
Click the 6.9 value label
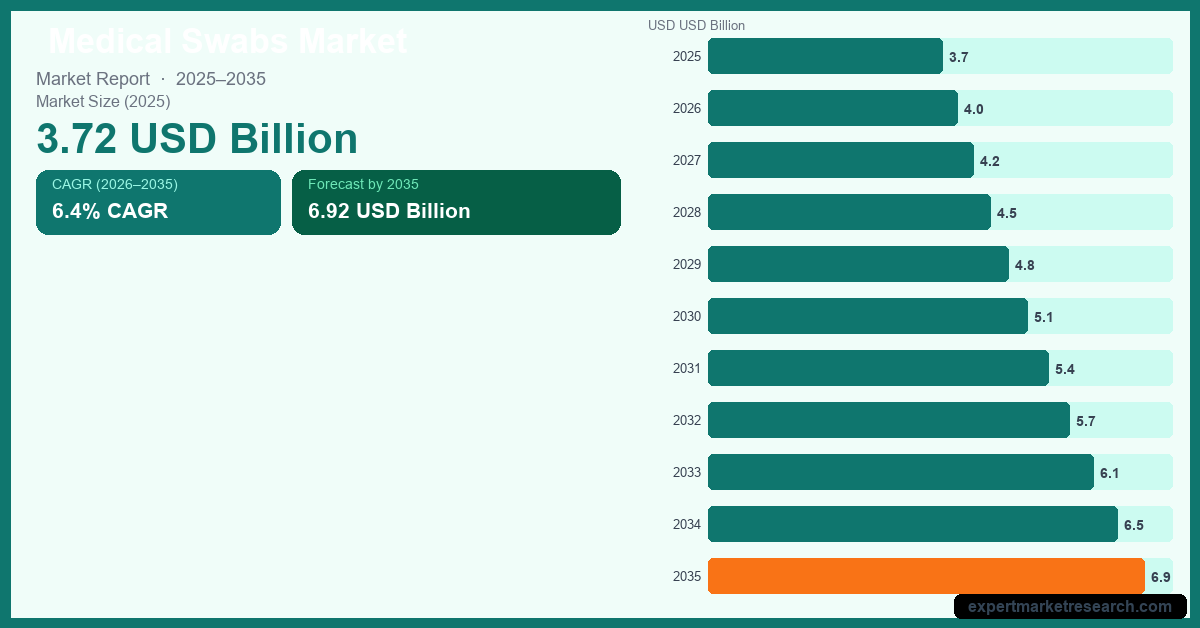pyautogui.click(x=1160, y=577)
